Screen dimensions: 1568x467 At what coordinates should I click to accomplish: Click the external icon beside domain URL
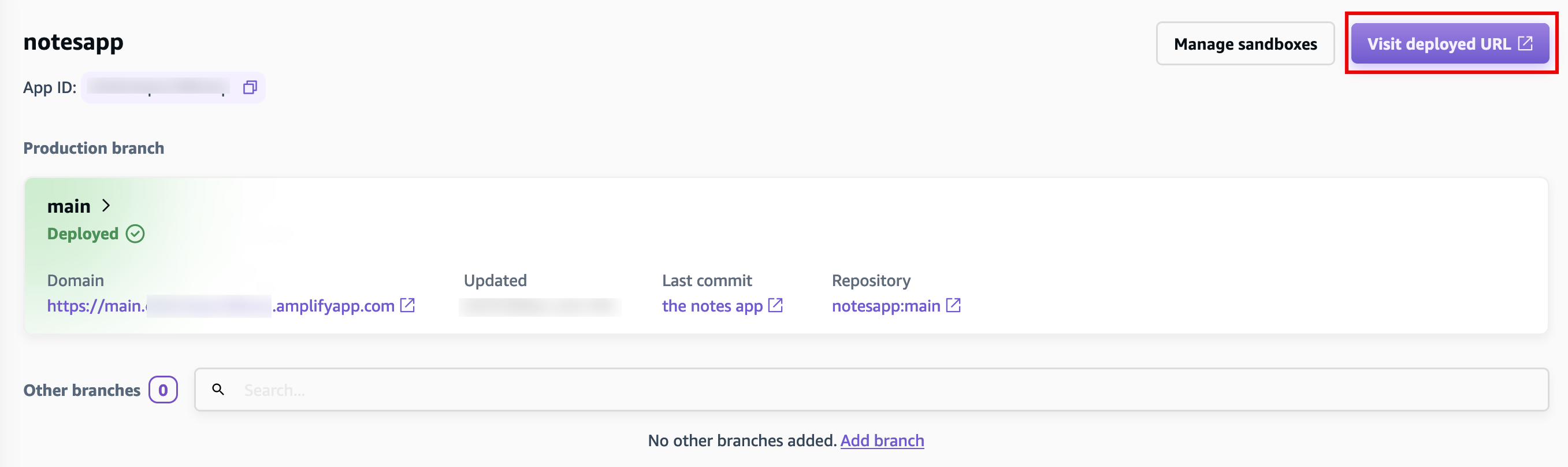point(407,306)
